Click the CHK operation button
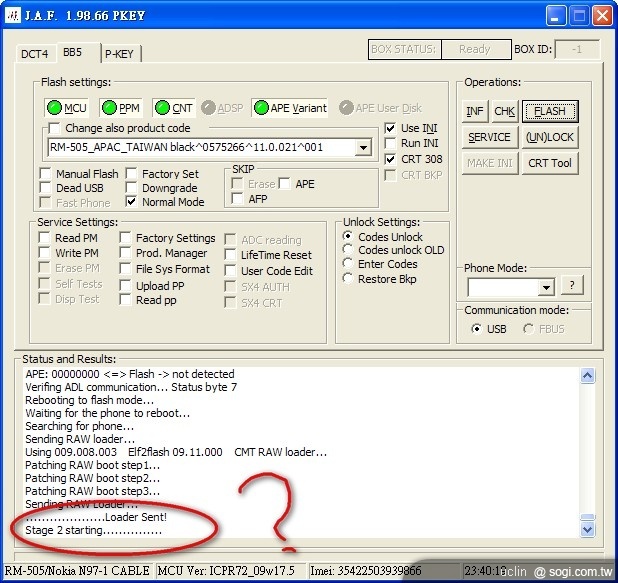 click(504, 112)
